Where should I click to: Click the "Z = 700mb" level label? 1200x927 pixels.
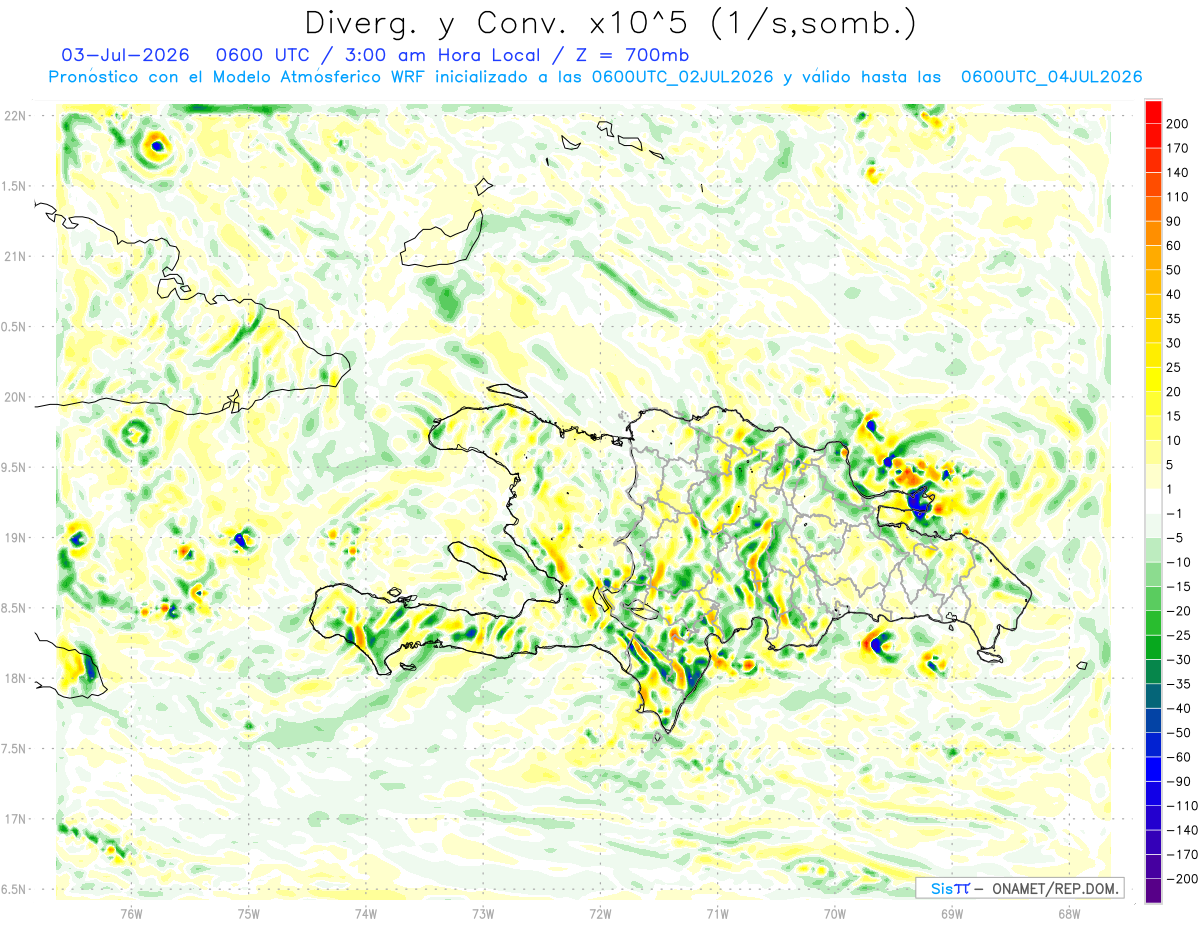[633, 55]
